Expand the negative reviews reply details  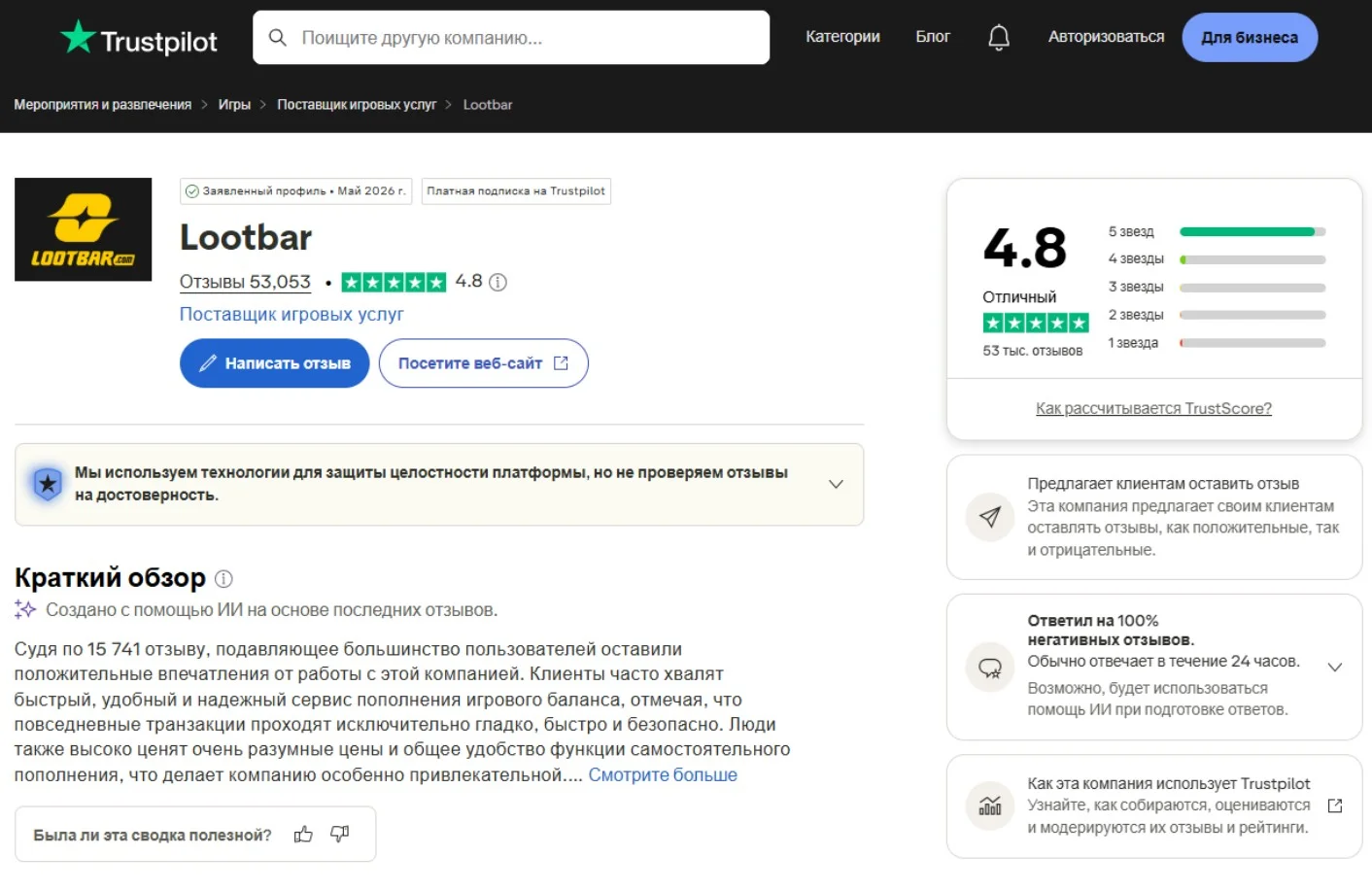coord(1335,668)
